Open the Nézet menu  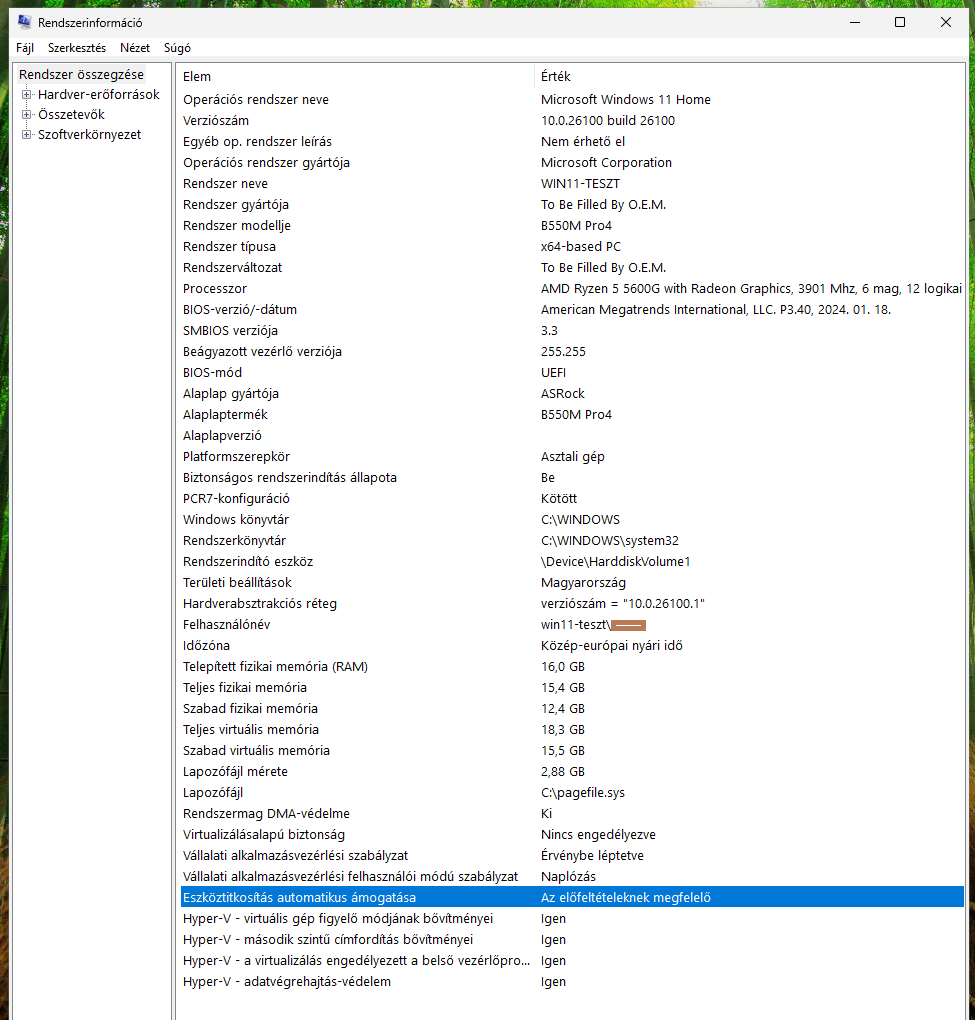tap(135, 48)
